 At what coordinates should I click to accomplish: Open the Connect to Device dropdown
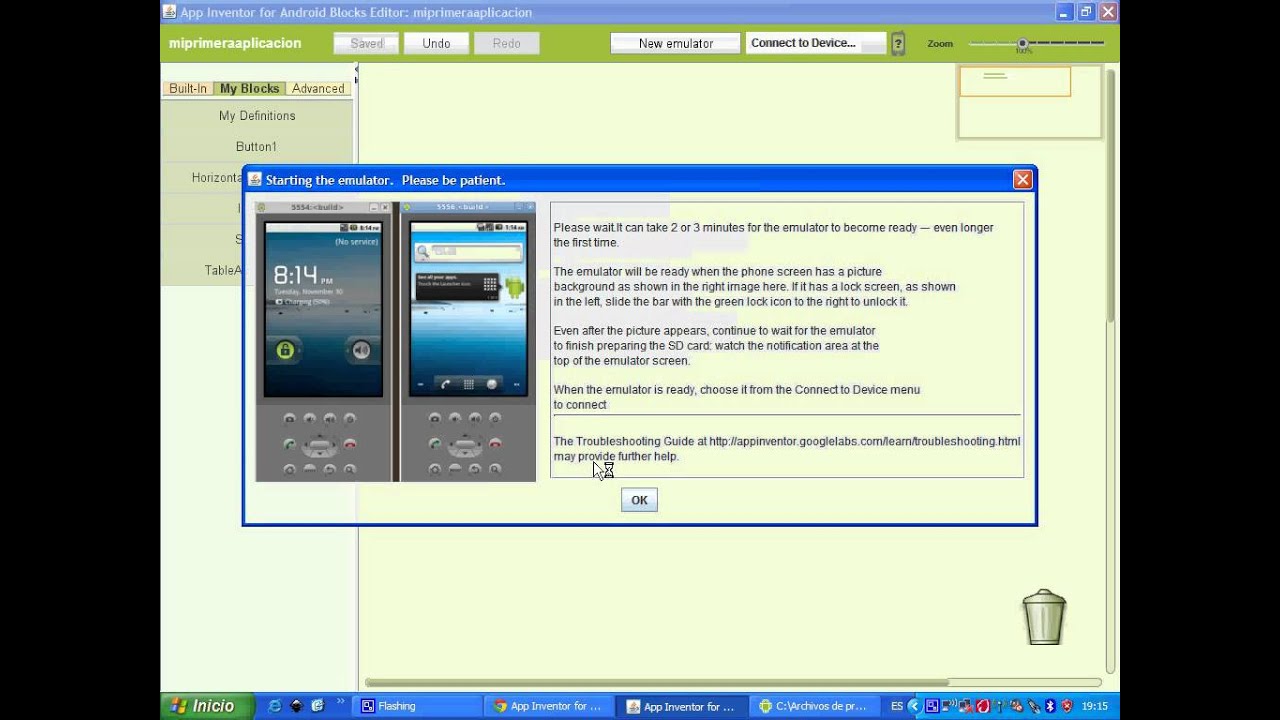coord(816,43)
